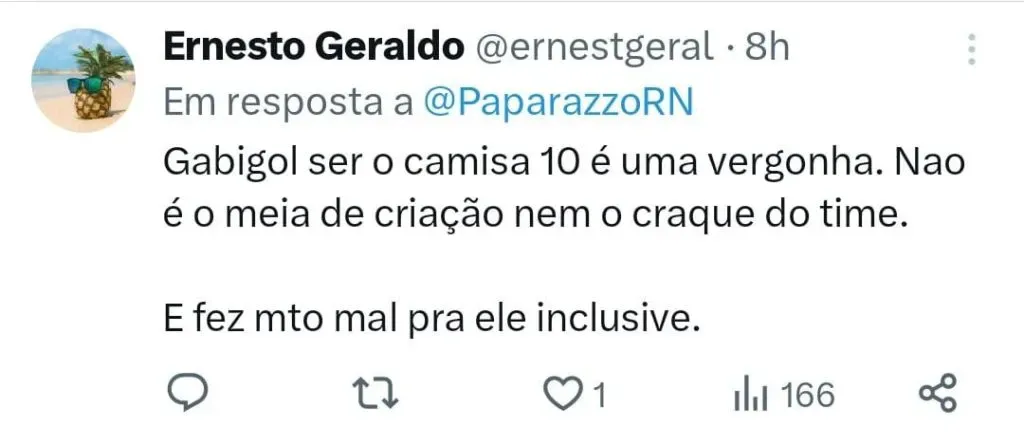Click the line 'E fez mto mal pra ele inclusive.'
Image resolution: width=1024 pixels, height=445 pixels.
point(428,319)
